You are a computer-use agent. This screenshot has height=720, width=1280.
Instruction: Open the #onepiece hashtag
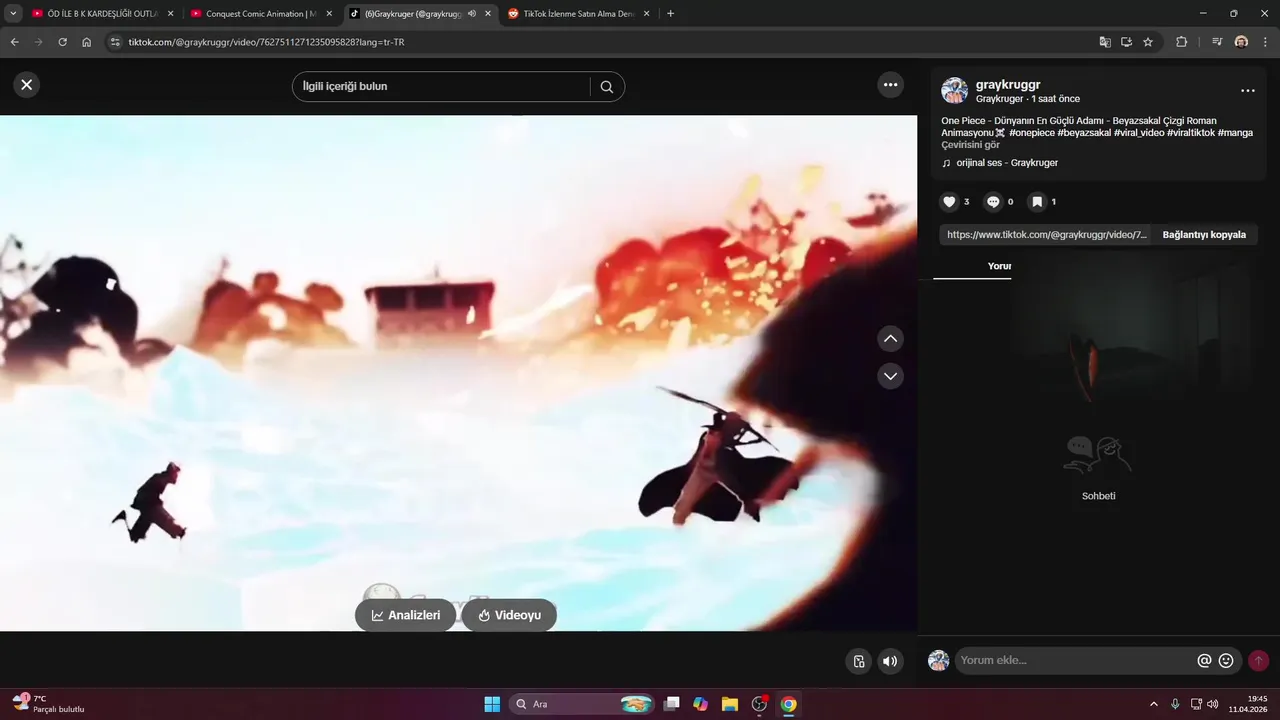pos(1032,133)
